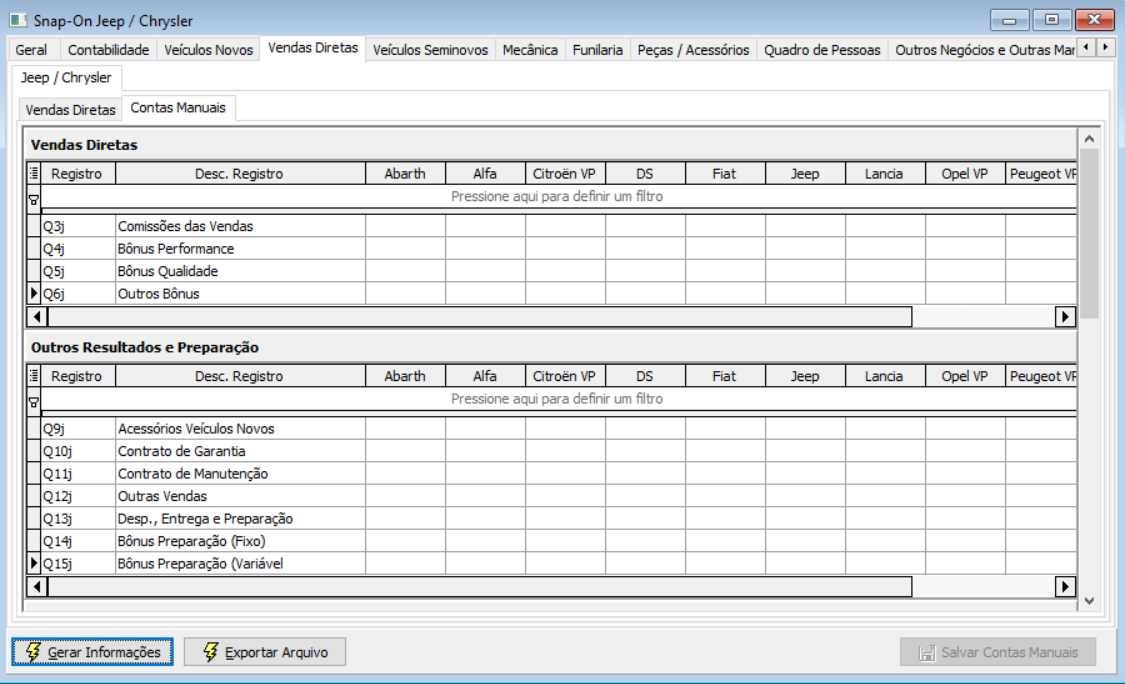The image size is (1125, 684).
Task: Click the Q10j registro cell
Action: click(x=77, y=451)
